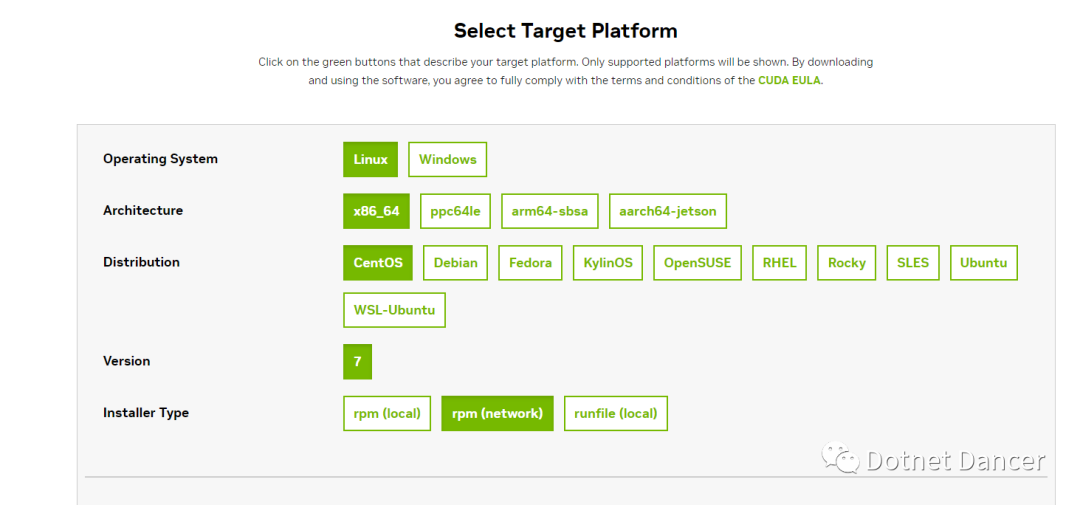Image resolution: width=1080 pixels, height=505 pixels.
Task: Select CentOS as the distribution
Action: [x=378, y=263]
